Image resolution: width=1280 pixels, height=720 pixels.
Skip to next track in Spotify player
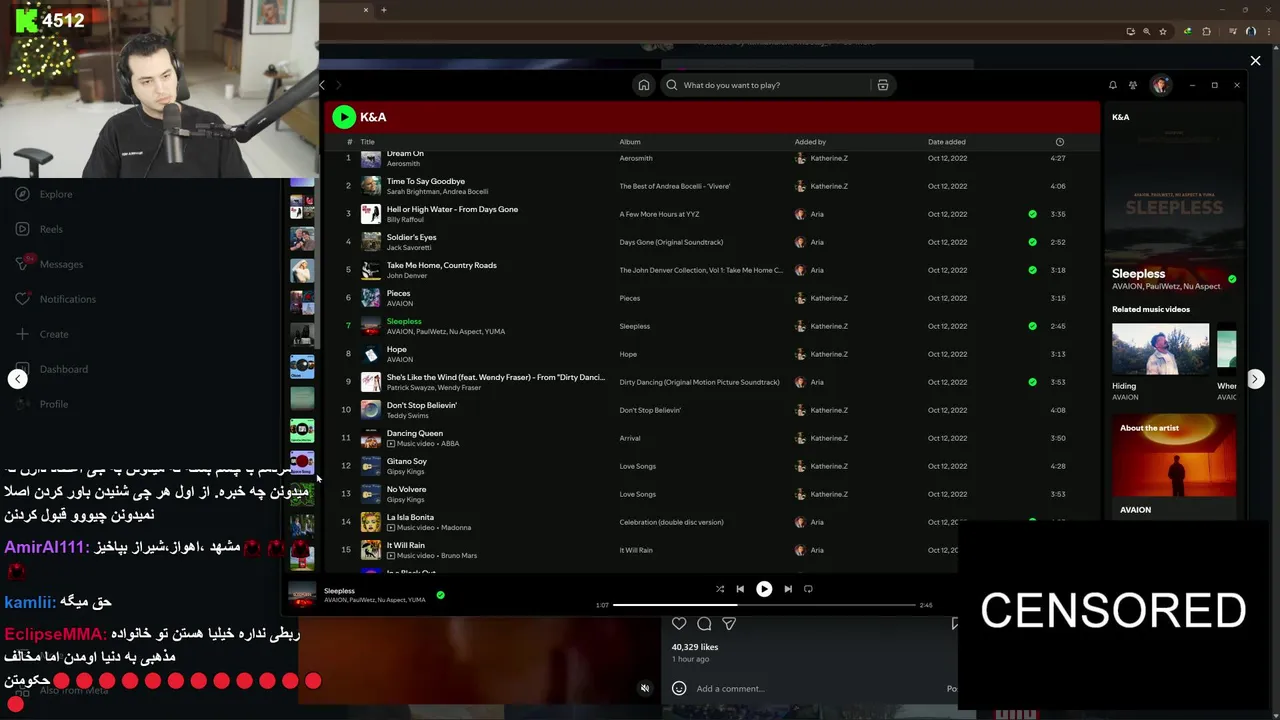[788, 589]
